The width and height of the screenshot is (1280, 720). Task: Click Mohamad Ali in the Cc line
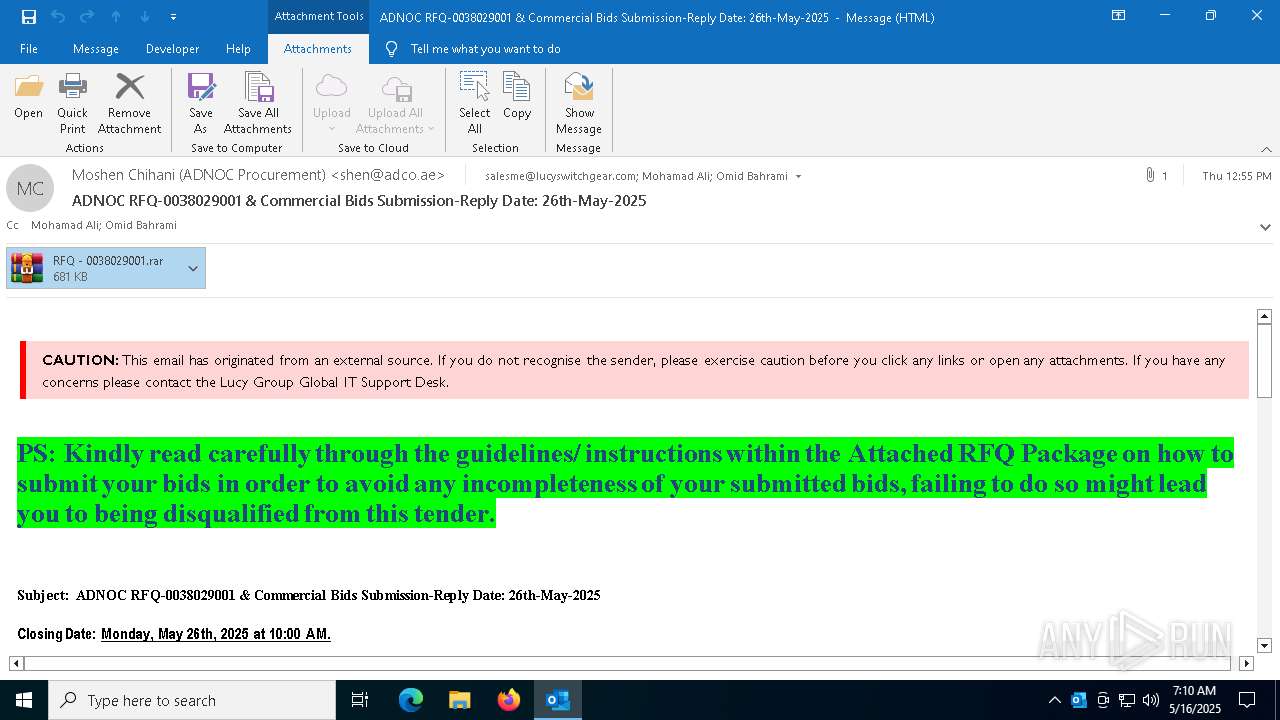click(64, 225)
